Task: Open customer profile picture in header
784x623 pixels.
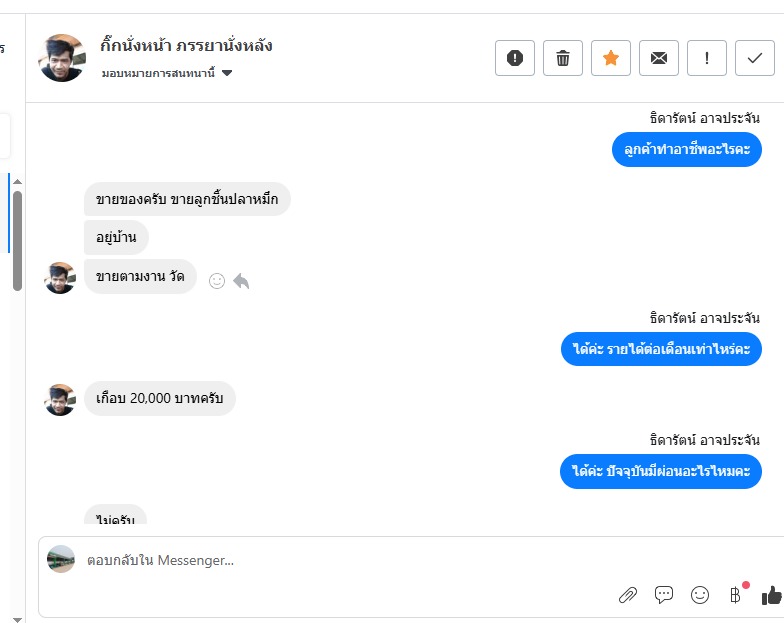Action: pos(62,58)
